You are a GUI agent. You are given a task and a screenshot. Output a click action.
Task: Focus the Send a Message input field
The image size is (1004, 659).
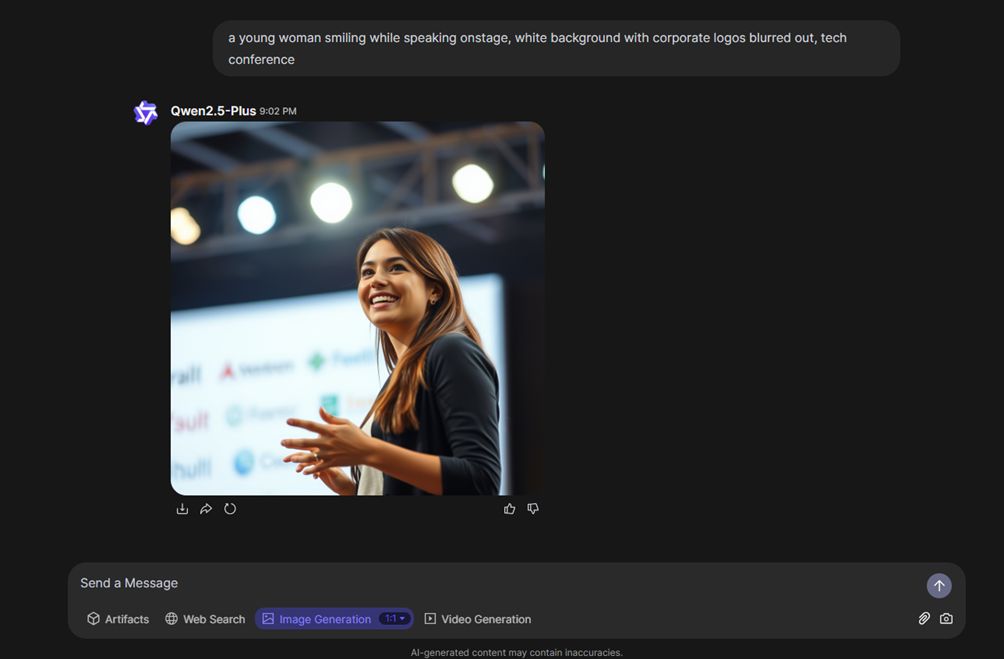499,583
